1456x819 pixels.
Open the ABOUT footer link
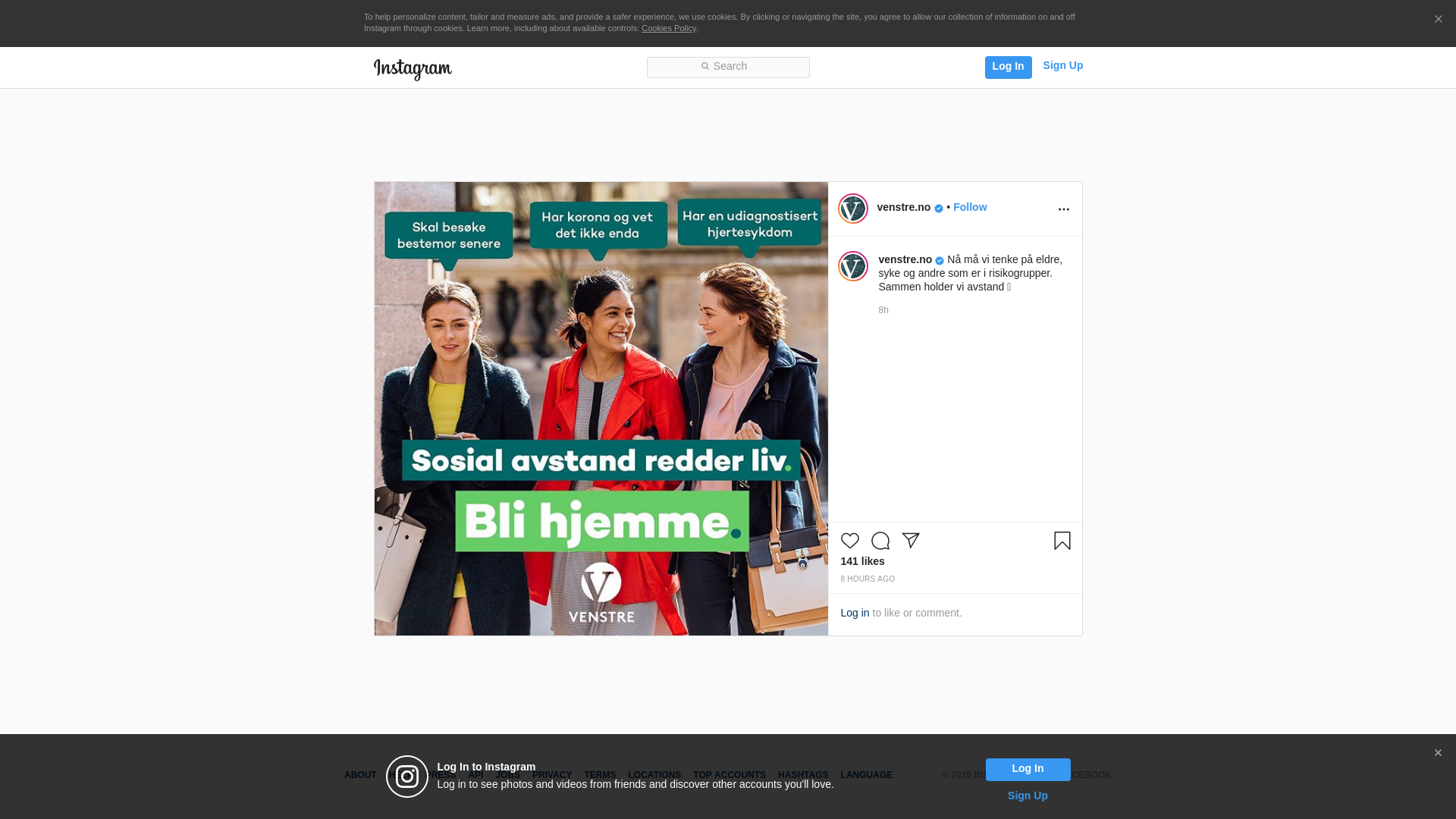click(360, 776)
